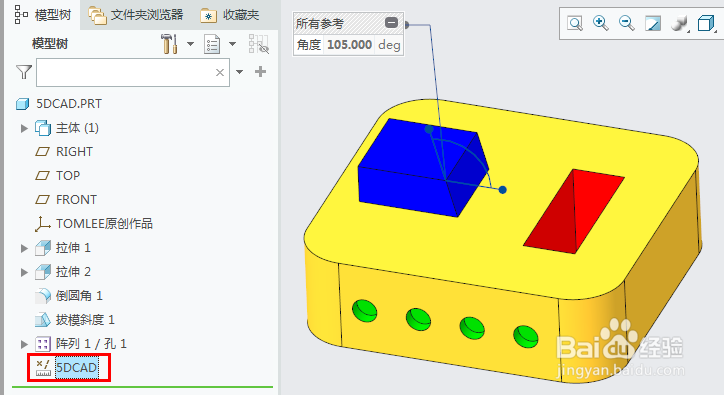Click the Zoom Out icon
Viewport: 724px width, 395px height.
point(626,23)
